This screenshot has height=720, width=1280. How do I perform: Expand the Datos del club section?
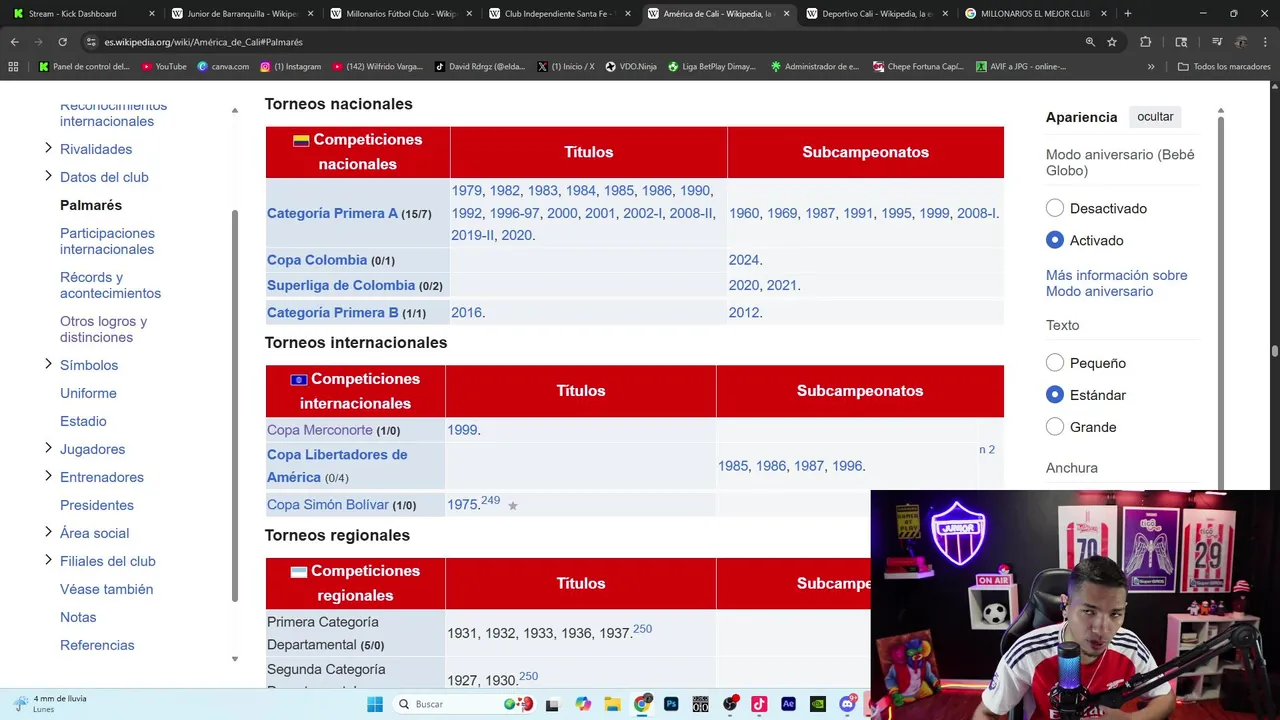[x=48, y=176]
